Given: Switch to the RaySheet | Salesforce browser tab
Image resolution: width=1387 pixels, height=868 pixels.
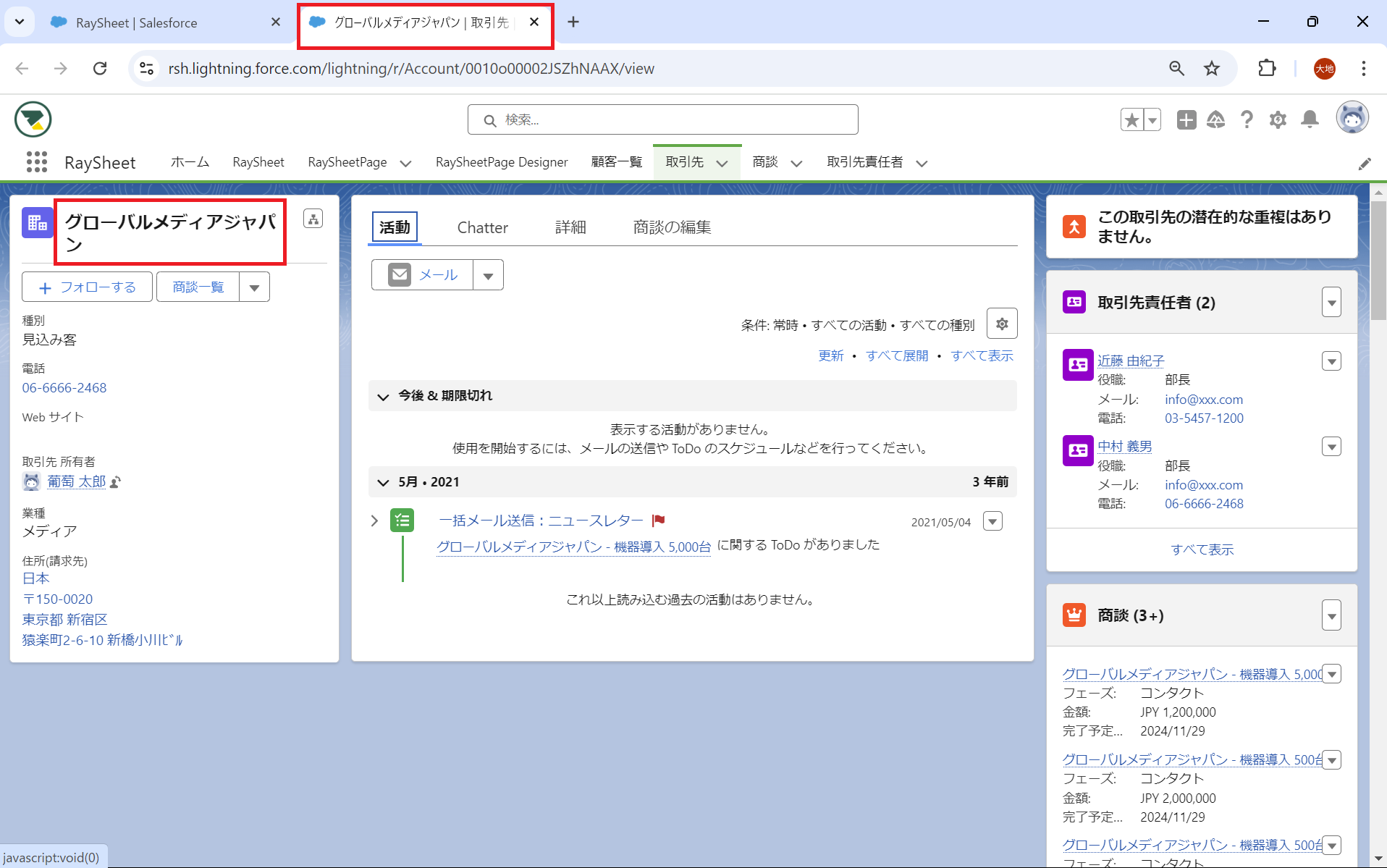Looking at the screenshot, I should coord(137,22).
